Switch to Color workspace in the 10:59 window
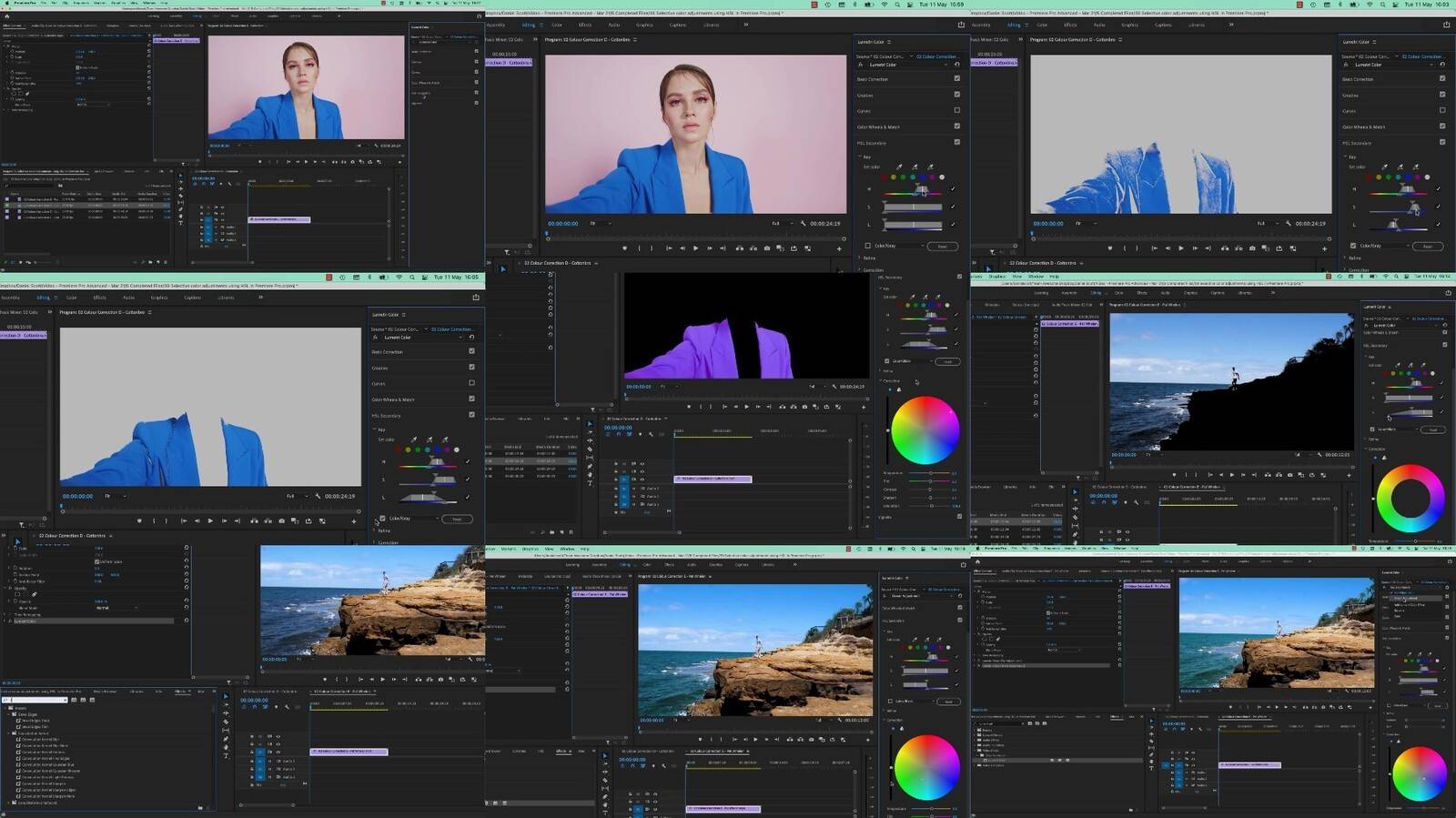The width and height of the screenshot is (1456, 818). coord(556,25)
